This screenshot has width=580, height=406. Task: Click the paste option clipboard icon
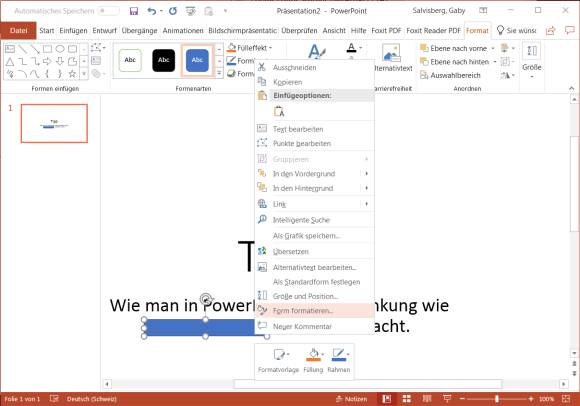coord(279,111)
